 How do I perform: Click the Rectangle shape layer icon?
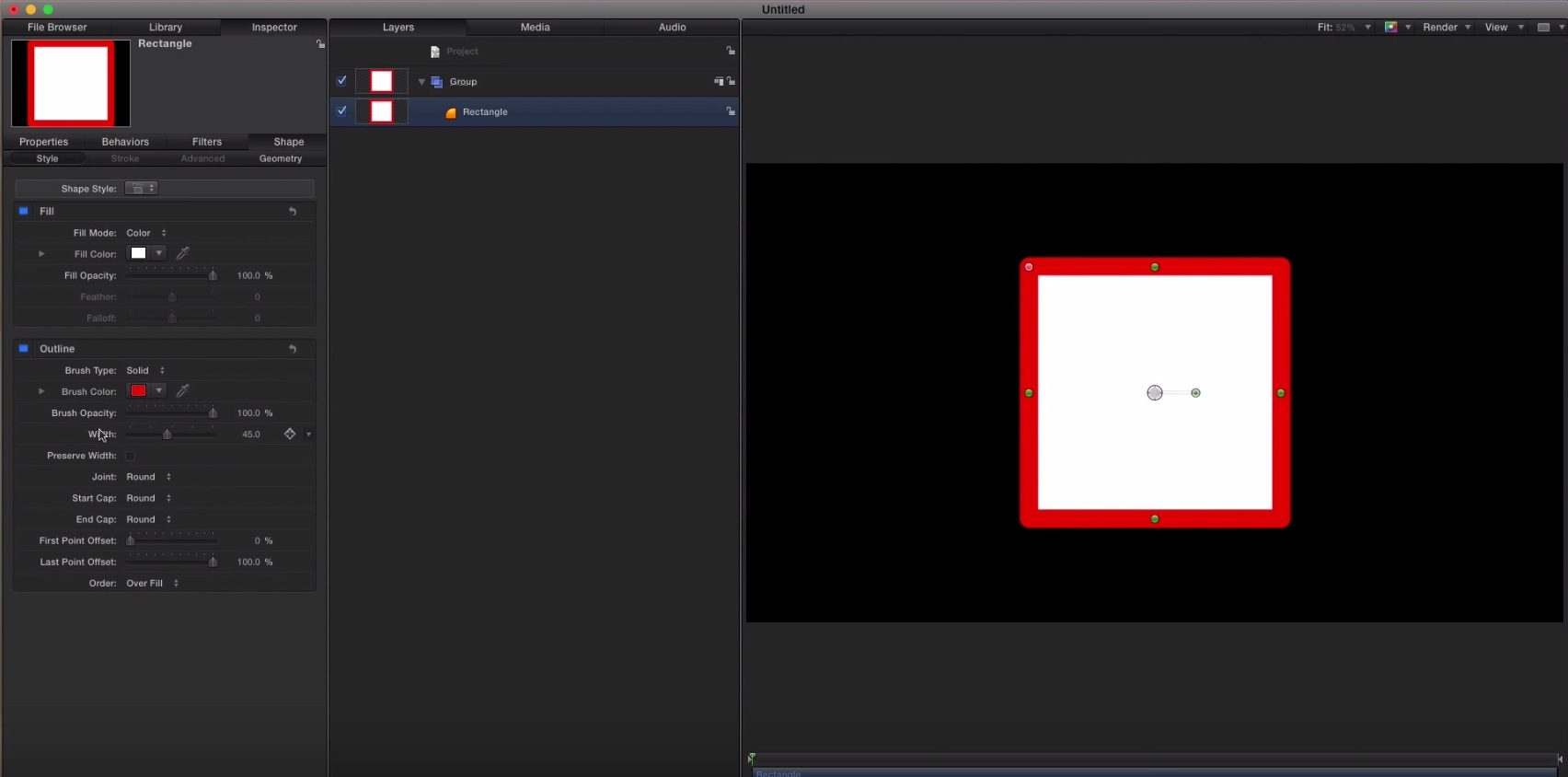pos(451,112)
